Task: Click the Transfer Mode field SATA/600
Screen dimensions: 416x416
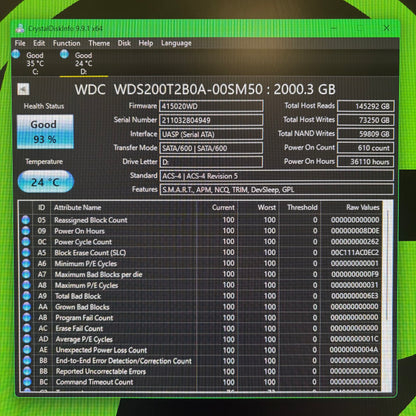Action: click(x=211, y=148)
